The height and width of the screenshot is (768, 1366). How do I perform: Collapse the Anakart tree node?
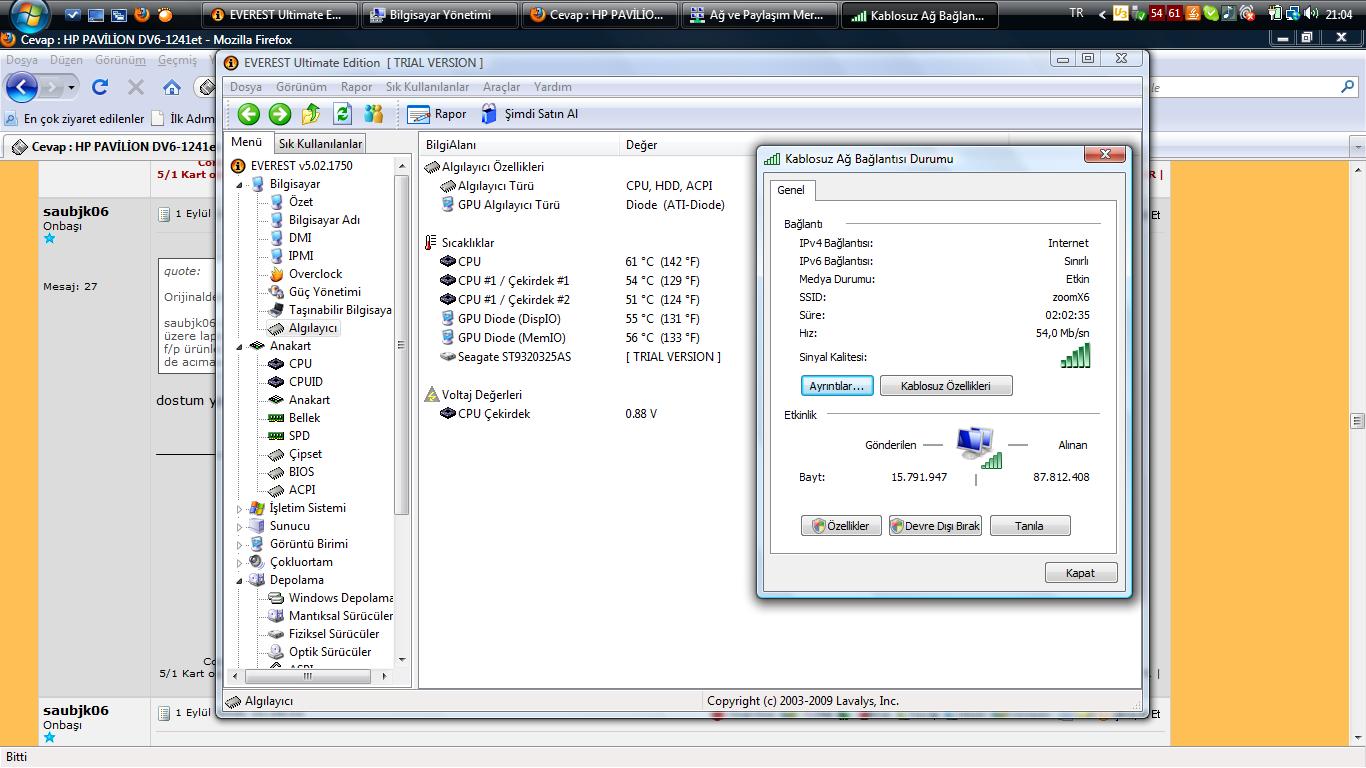pos(239,347)
